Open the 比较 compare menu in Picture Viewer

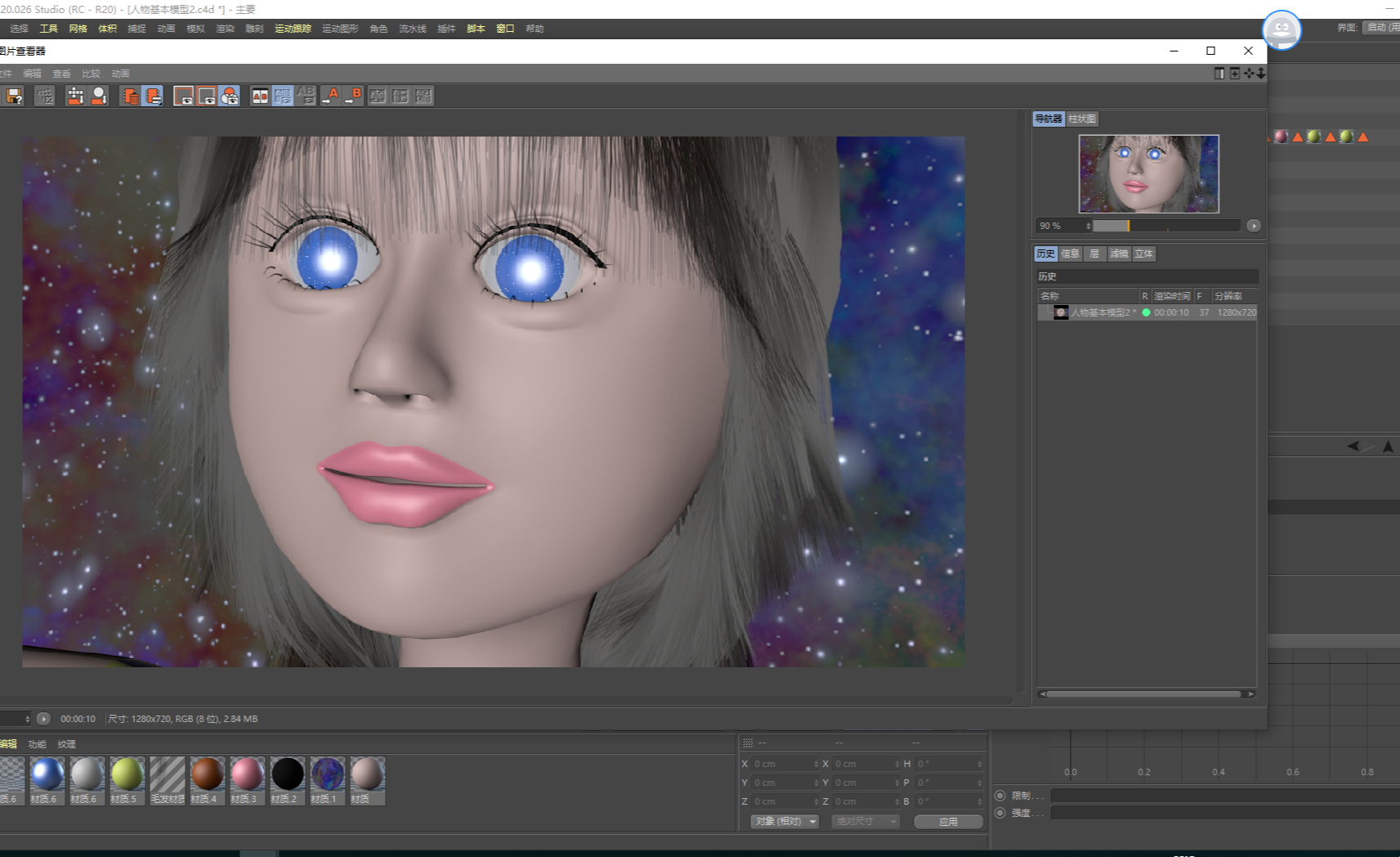(91, 74)
